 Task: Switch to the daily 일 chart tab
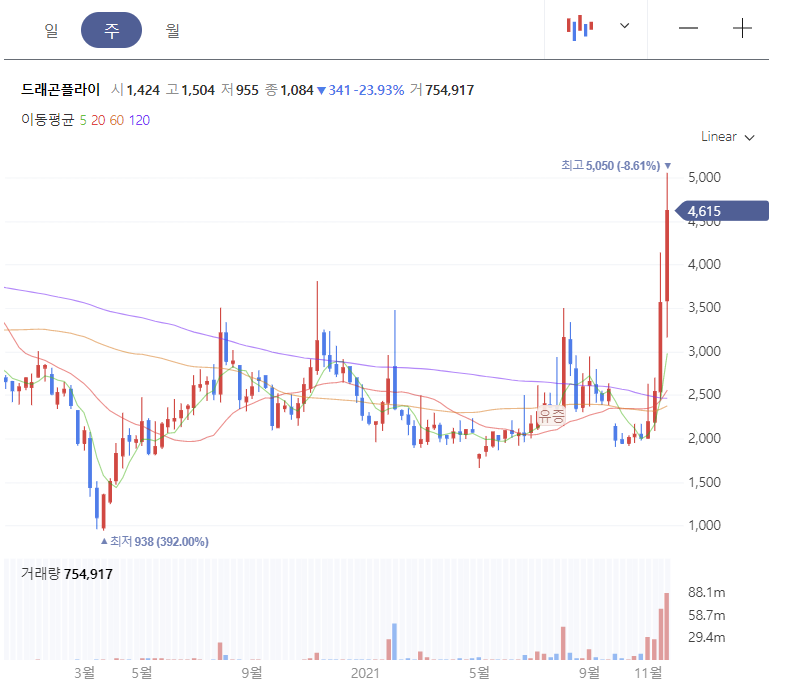point(51,31)
